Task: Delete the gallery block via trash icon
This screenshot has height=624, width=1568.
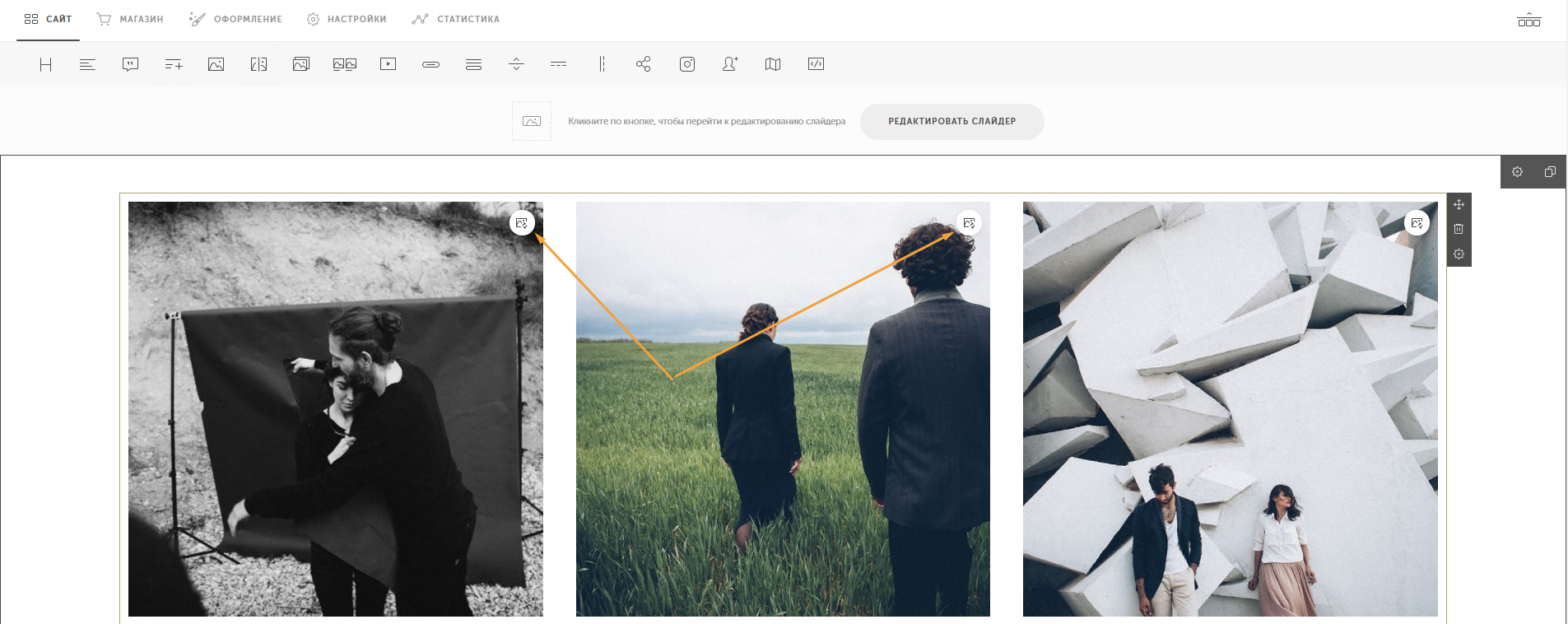Action: [x=1459, y=230]
